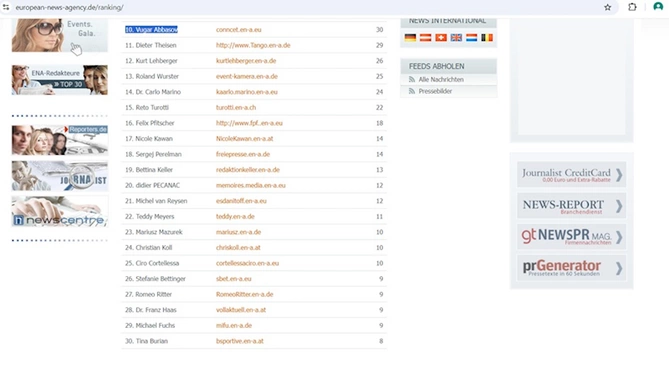This screenshot has height=369, width=669.
Task: Open the NEWS-REPORT Branchendienst banner
Action: pos(572,206)
